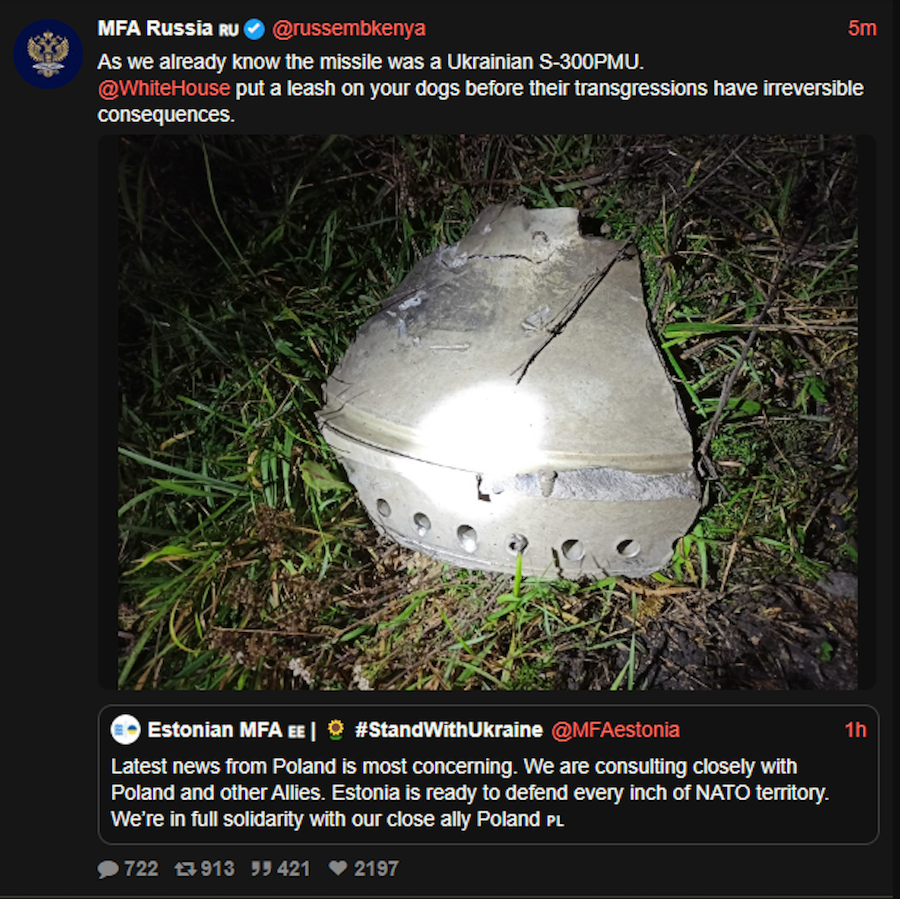Click the 5m timestamp
900x899 pixels.
coord(862,28)
